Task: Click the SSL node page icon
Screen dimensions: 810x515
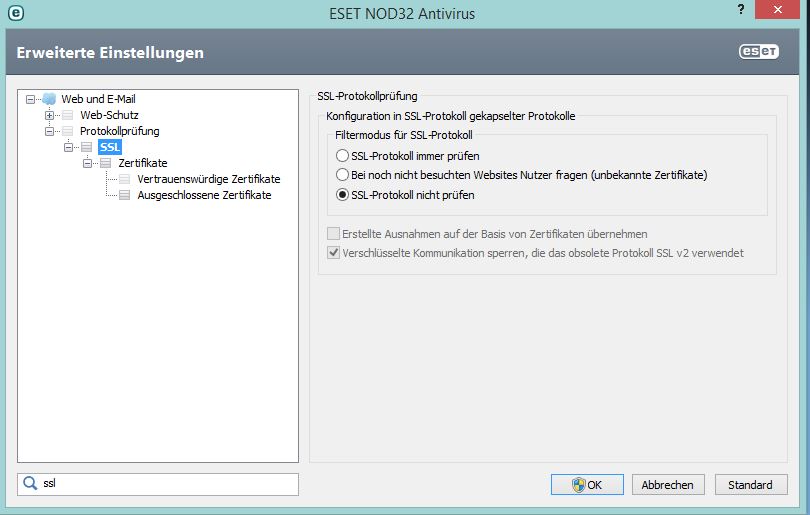Action: click(x=86, y=147)
